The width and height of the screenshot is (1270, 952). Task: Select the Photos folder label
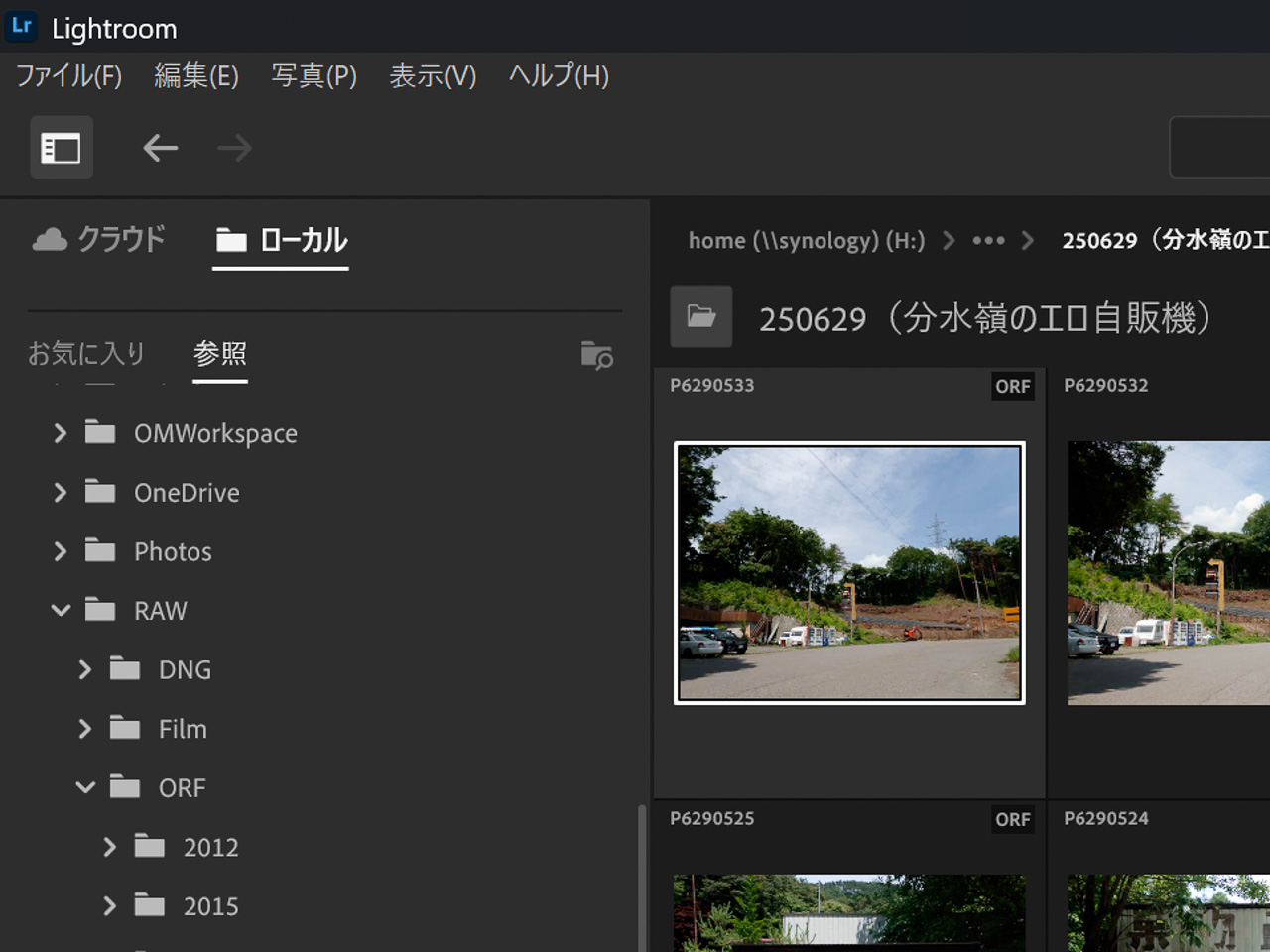point(173,551)
